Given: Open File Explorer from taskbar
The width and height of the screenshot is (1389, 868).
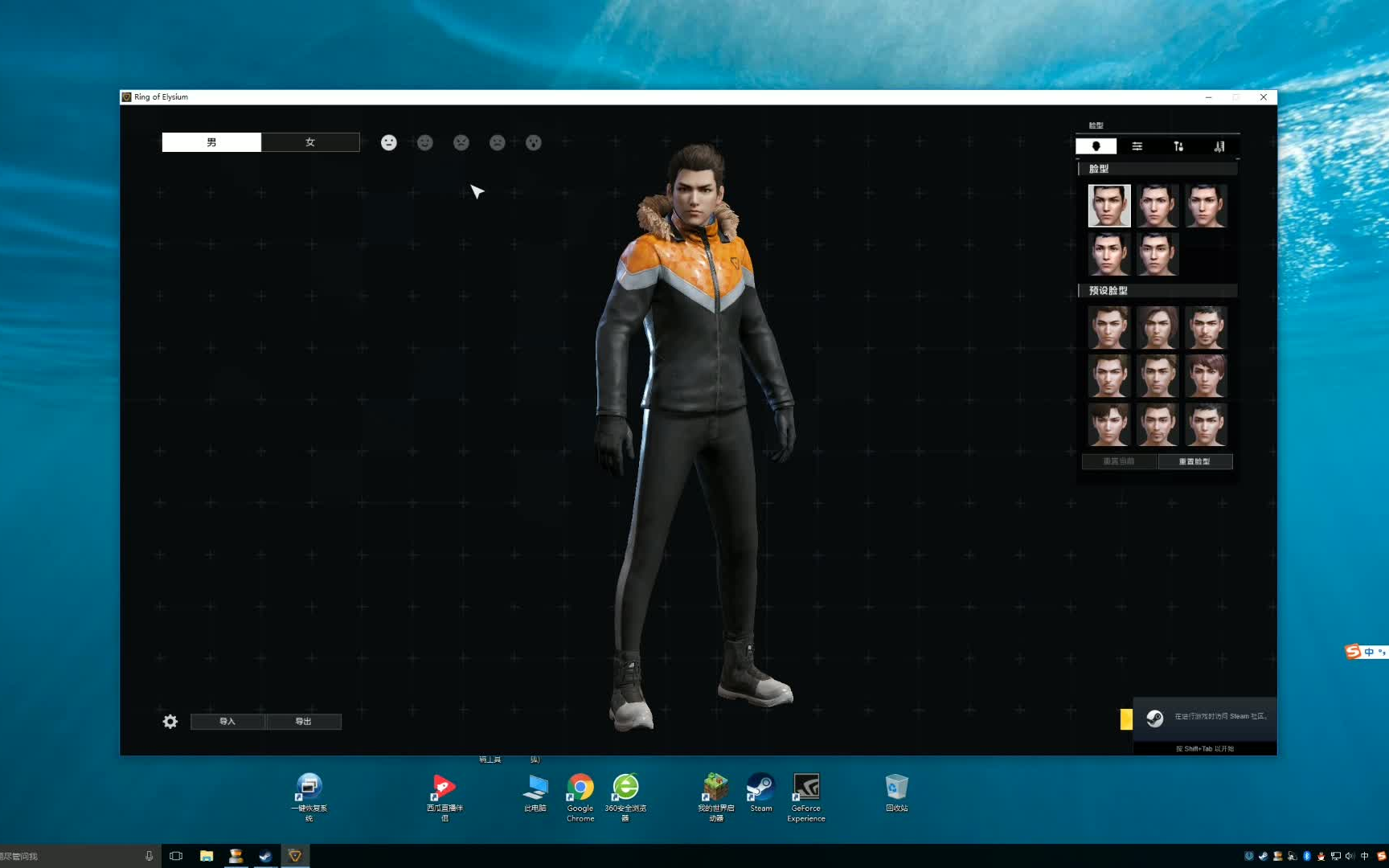Looking at the screenshot, I should [x=207, y=856].
